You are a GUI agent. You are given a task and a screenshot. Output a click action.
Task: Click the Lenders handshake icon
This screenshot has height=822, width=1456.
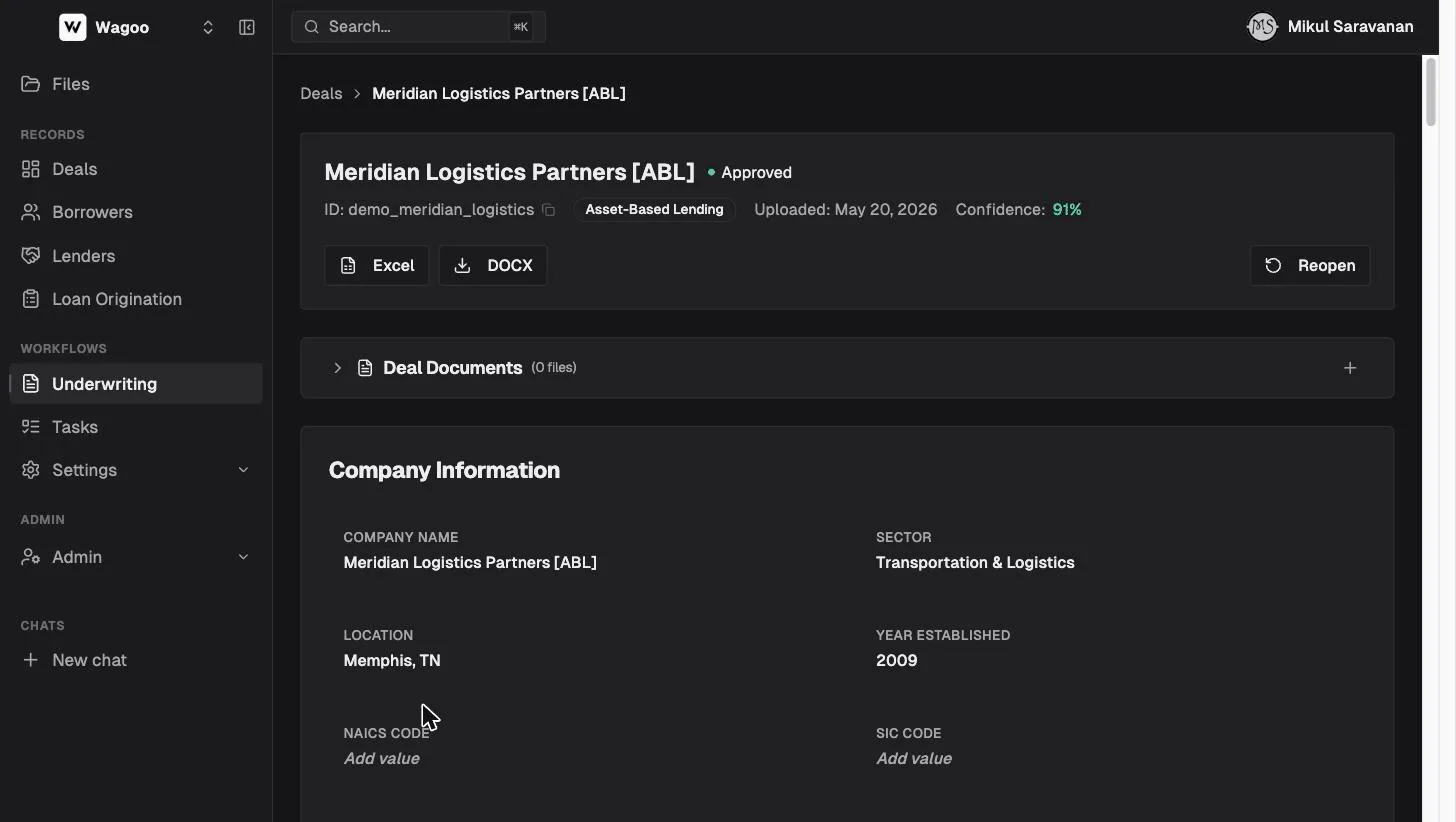click(31, 256)
